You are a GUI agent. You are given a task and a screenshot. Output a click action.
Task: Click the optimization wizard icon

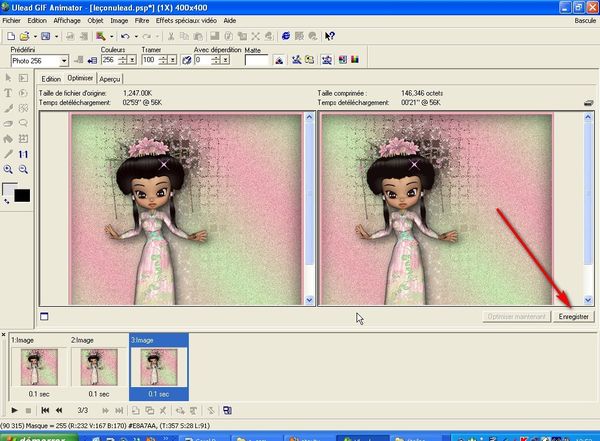tap(297, 59)
